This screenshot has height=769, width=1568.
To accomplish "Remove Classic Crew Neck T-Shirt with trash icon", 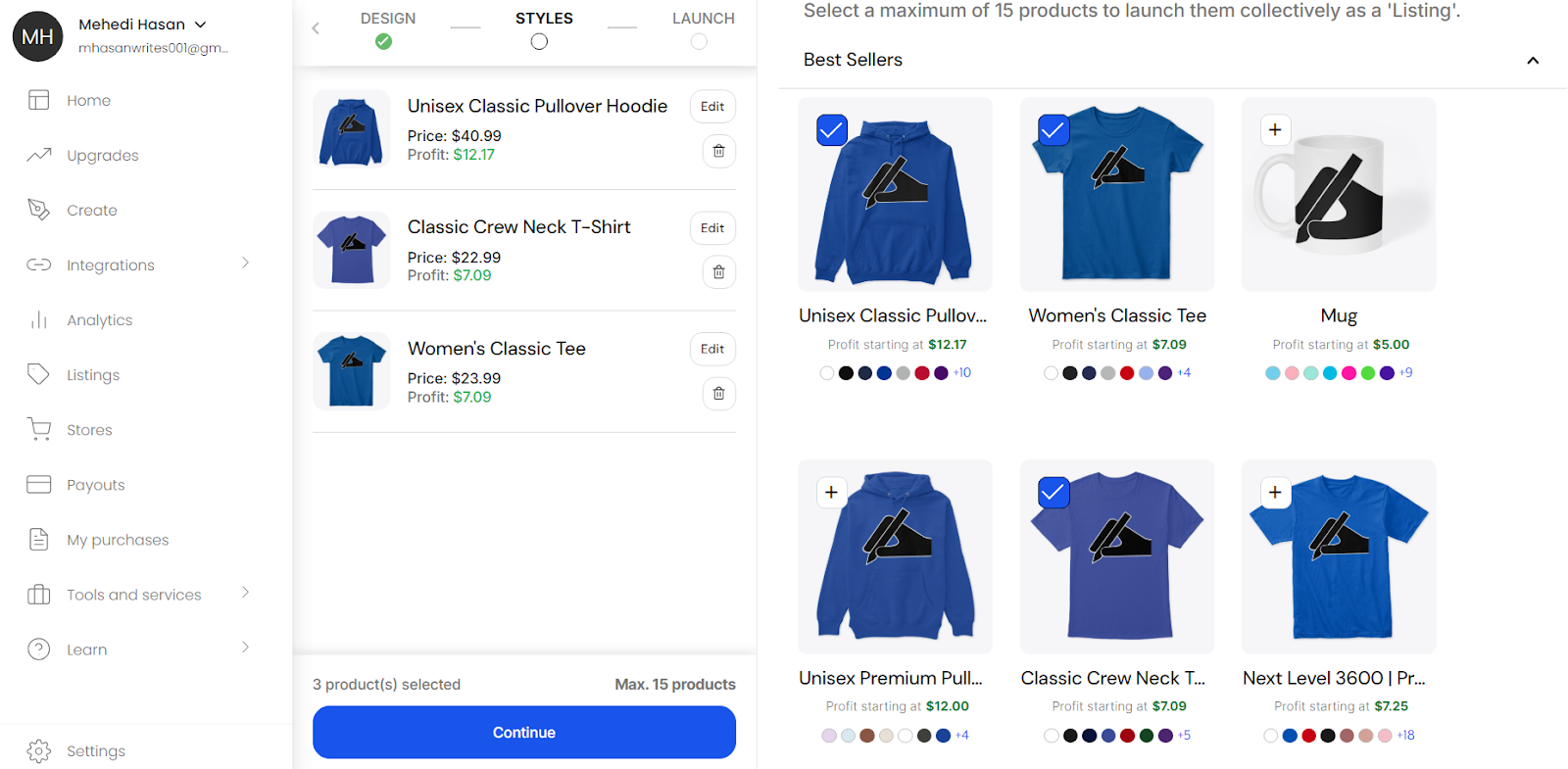I will click(x=718, y=272).
